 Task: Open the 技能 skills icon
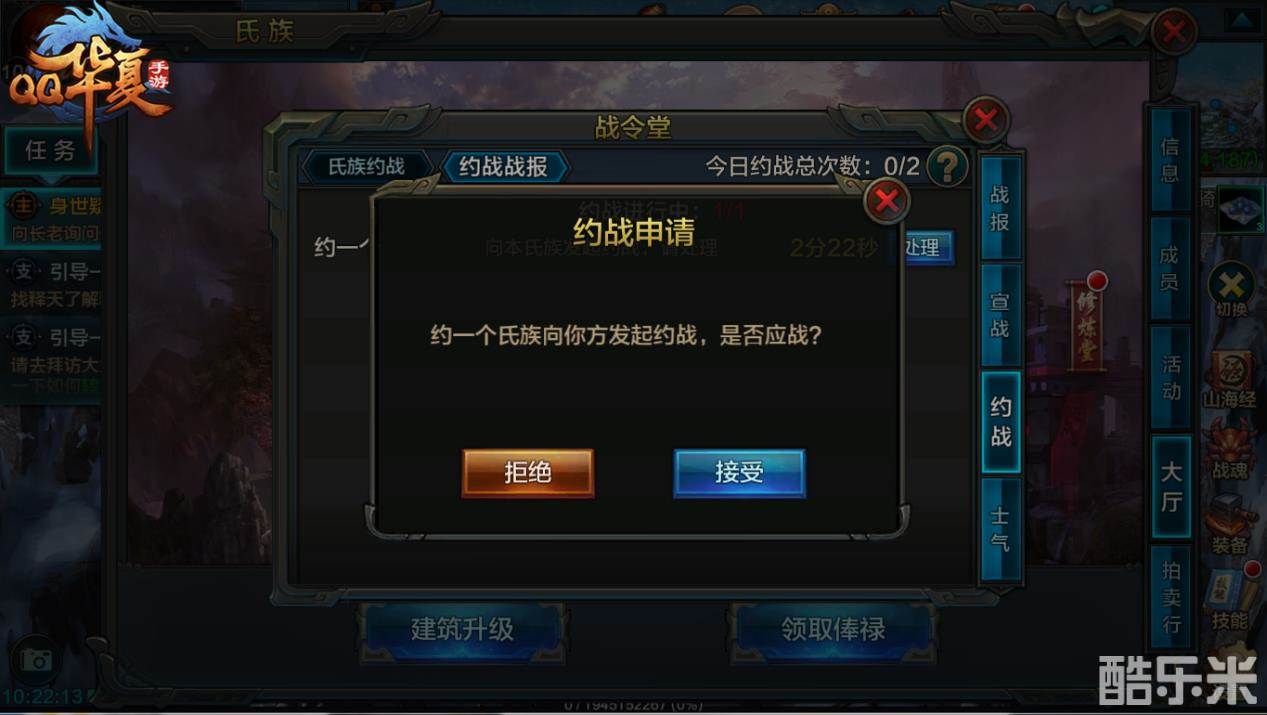pos(1230,598)
